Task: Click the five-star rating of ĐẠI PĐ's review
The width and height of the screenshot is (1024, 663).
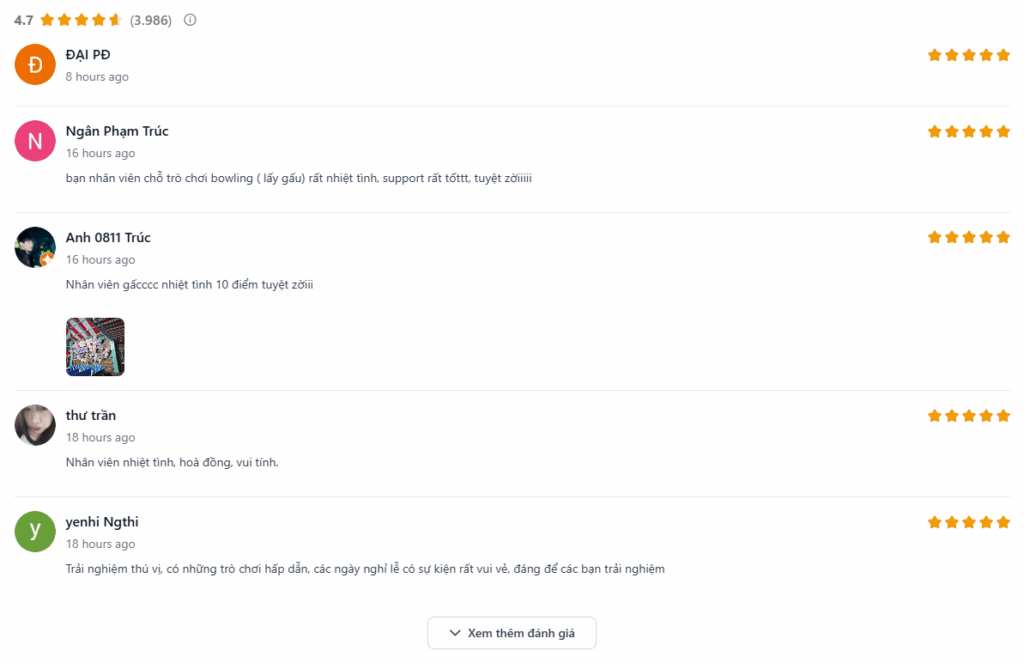Action: point(968,55)
